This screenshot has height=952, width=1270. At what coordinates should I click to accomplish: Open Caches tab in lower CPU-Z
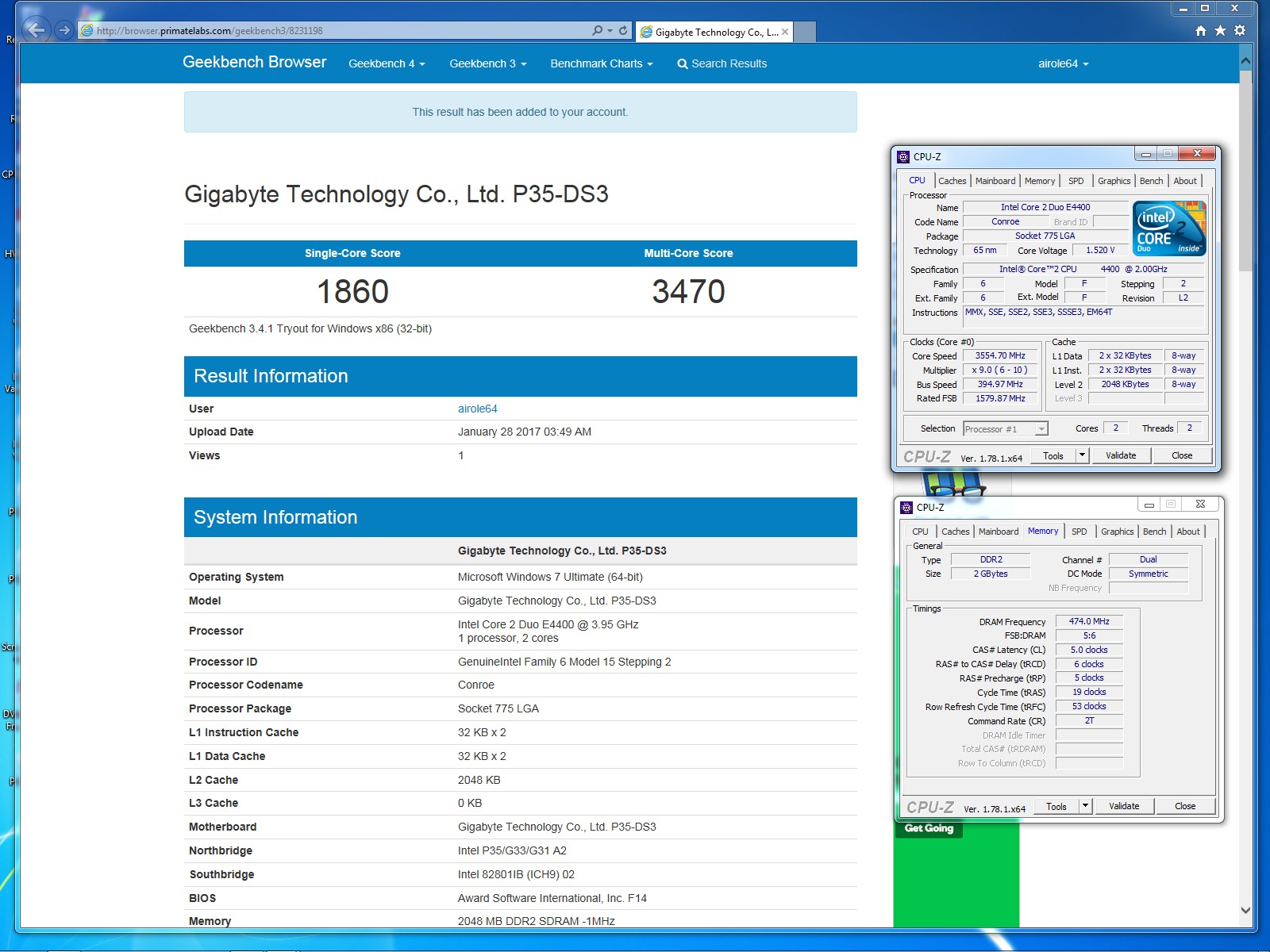(x=955, y=532)
